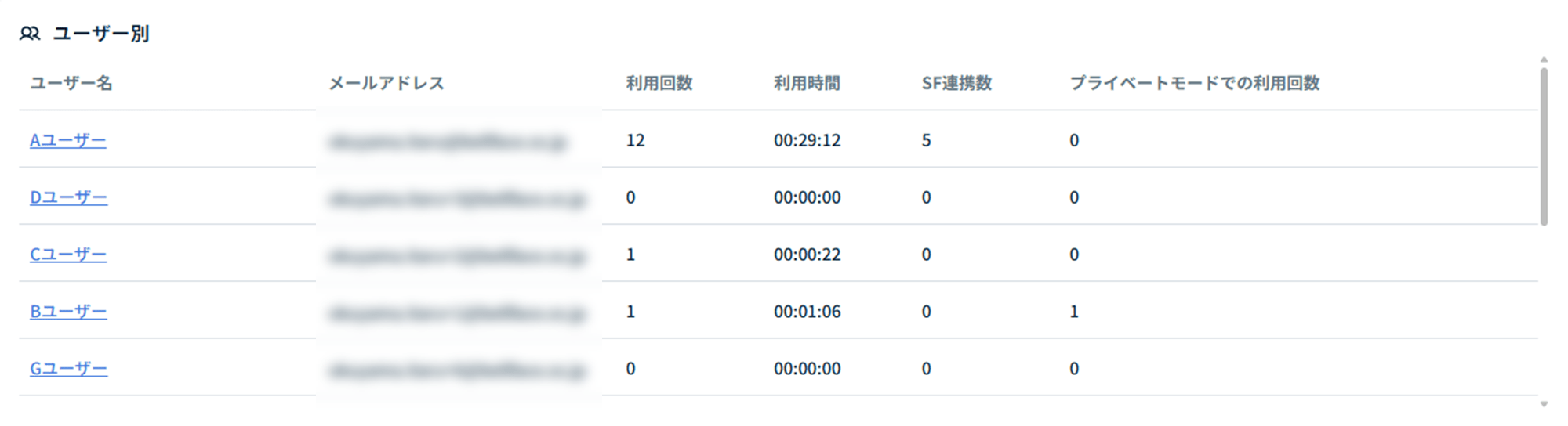
Task: Click Cユーザー usage time 00:00:22
Action: point(807,255)
